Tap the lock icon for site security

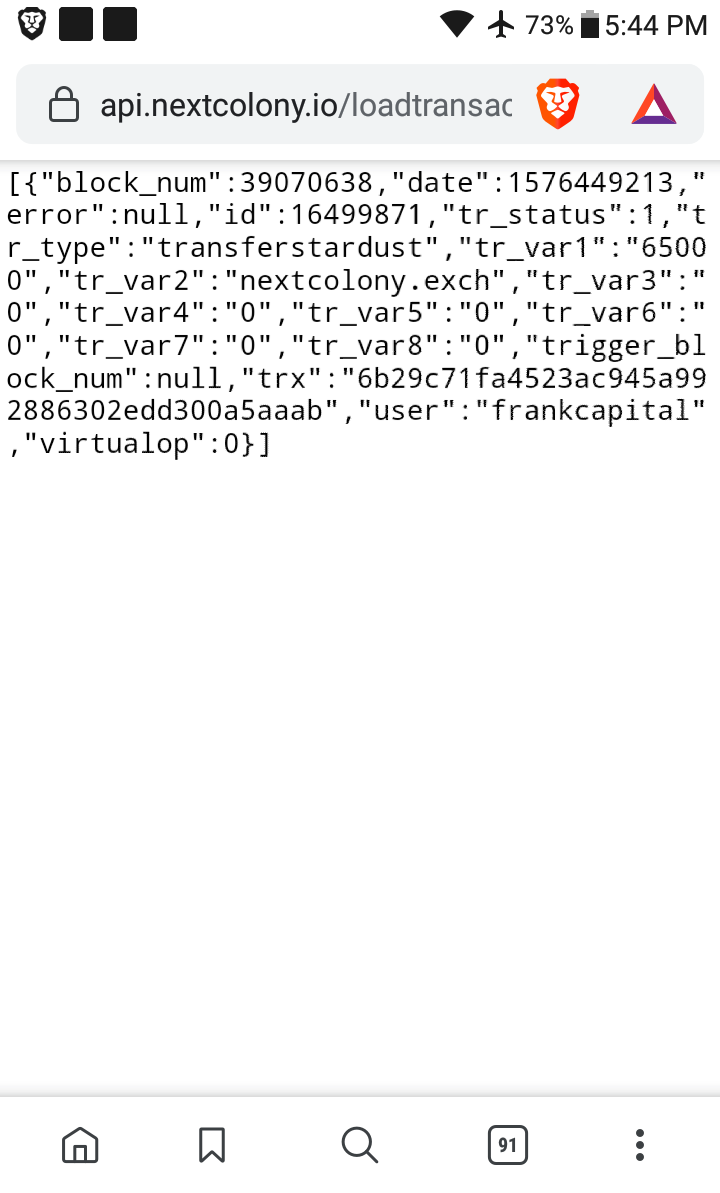click(64, 104)
